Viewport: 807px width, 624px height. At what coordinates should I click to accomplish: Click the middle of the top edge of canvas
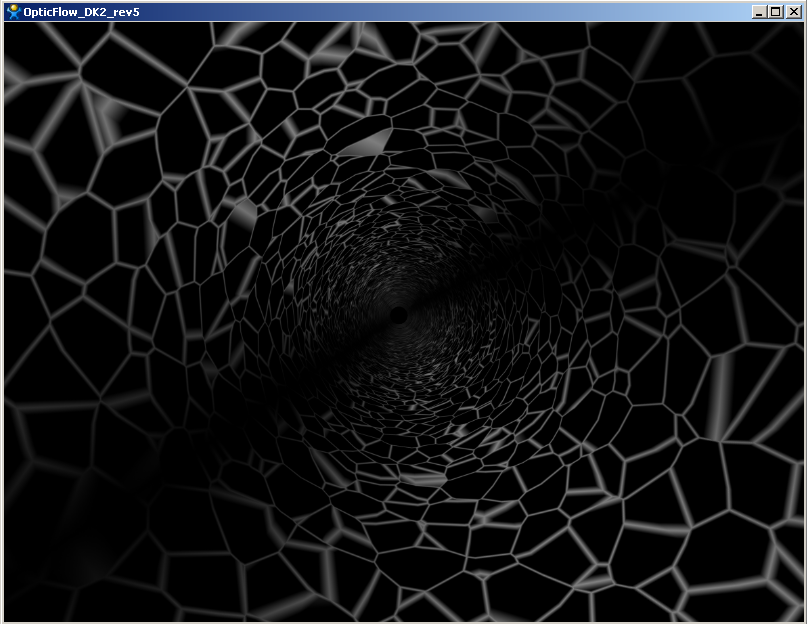[403, 26]
